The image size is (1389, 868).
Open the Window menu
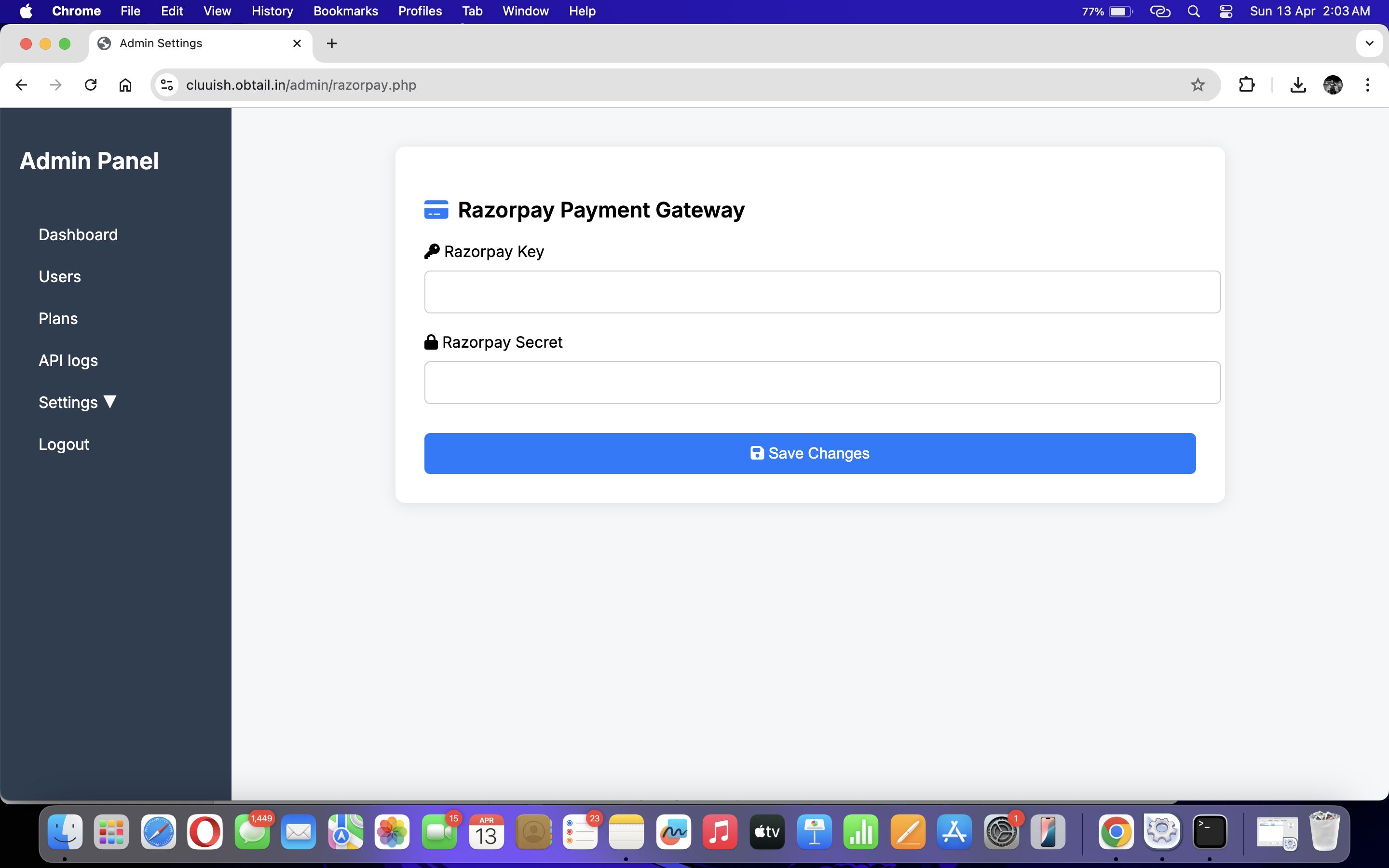click(525, 12)
